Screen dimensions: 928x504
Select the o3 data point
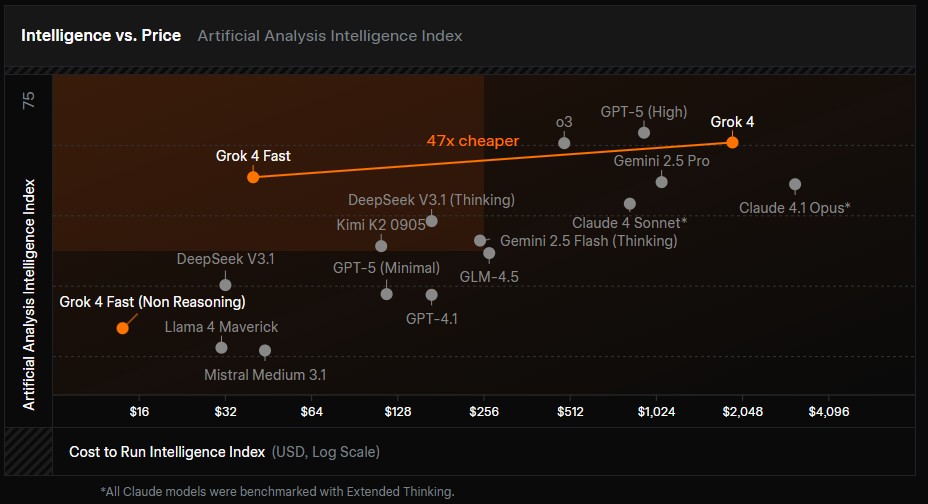(564, 143)
